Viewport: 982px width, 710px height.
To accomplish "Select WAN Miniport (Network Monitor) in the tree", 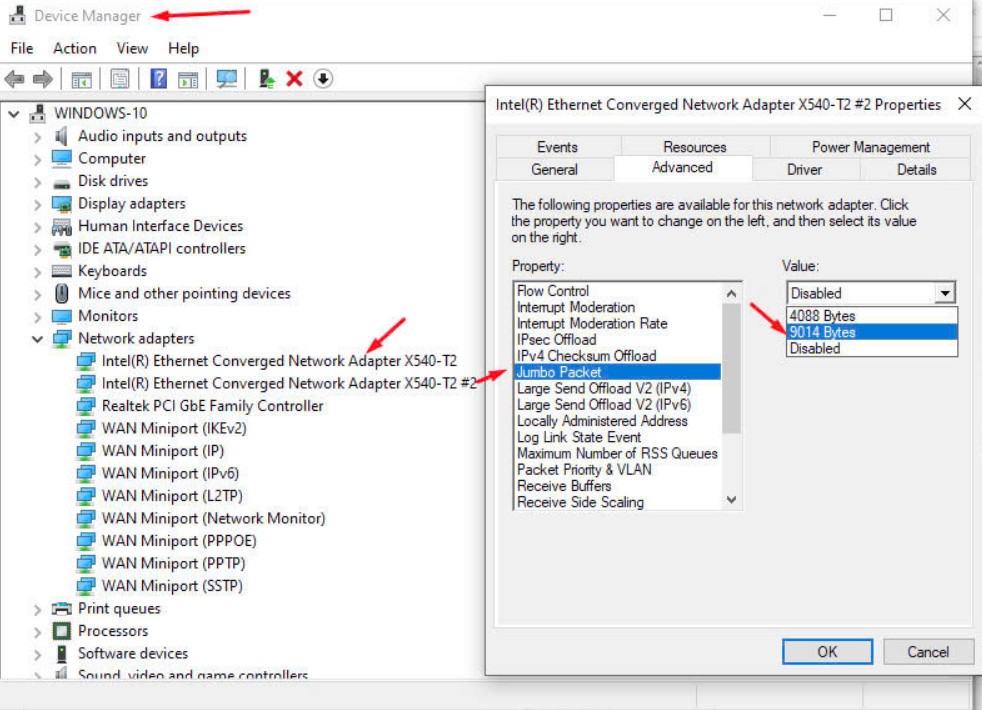I will (214, 518).
